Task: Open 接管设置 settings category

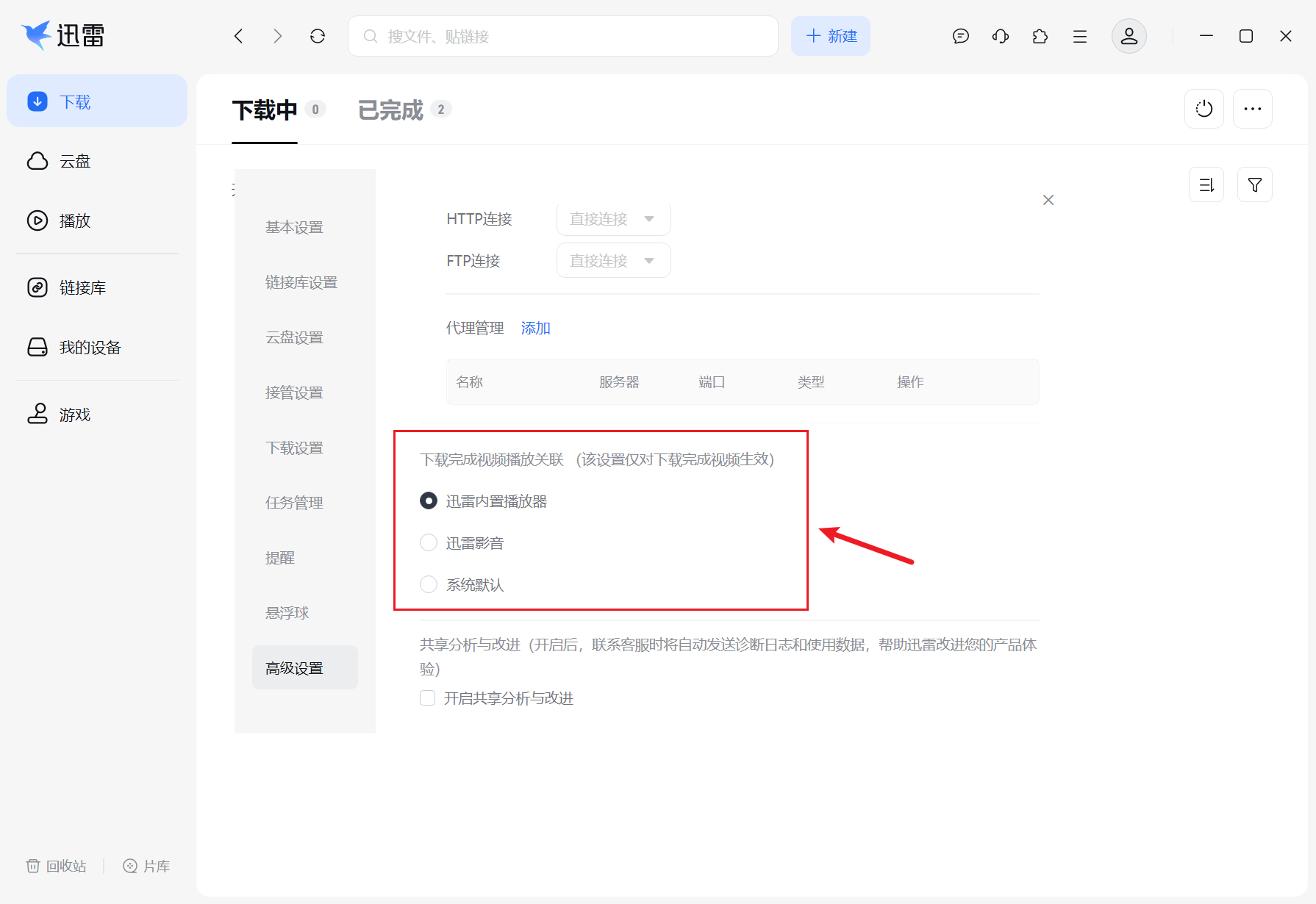Action: pyautogui.click(x=295, y=392)
